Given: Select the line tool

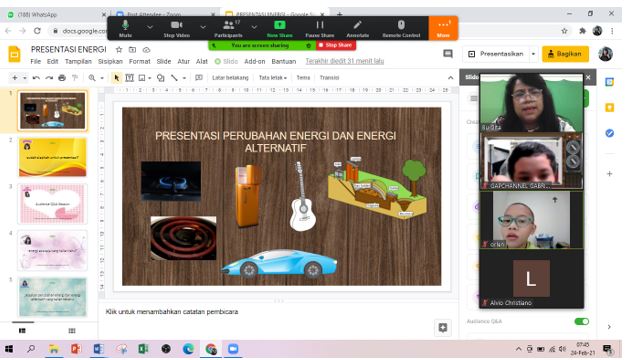Looking at the screenshot, I should (174, 78).
